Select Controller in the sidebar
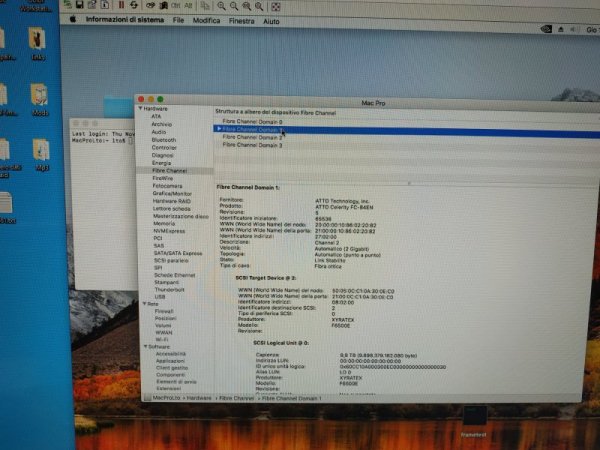The height and width of the screenshot is (450, 600). [164, 148]
